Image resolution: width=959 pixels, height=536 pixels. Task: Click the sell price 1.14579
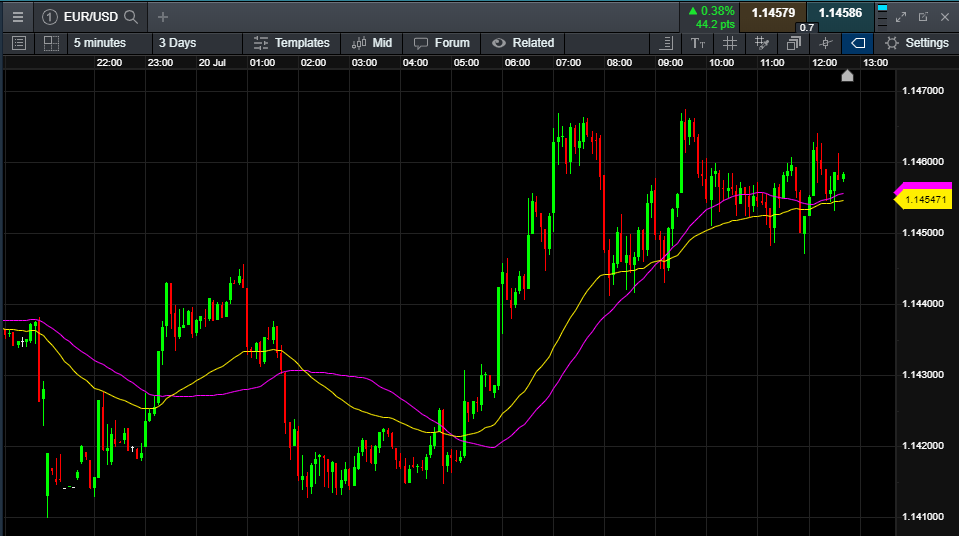pos(773,13)
